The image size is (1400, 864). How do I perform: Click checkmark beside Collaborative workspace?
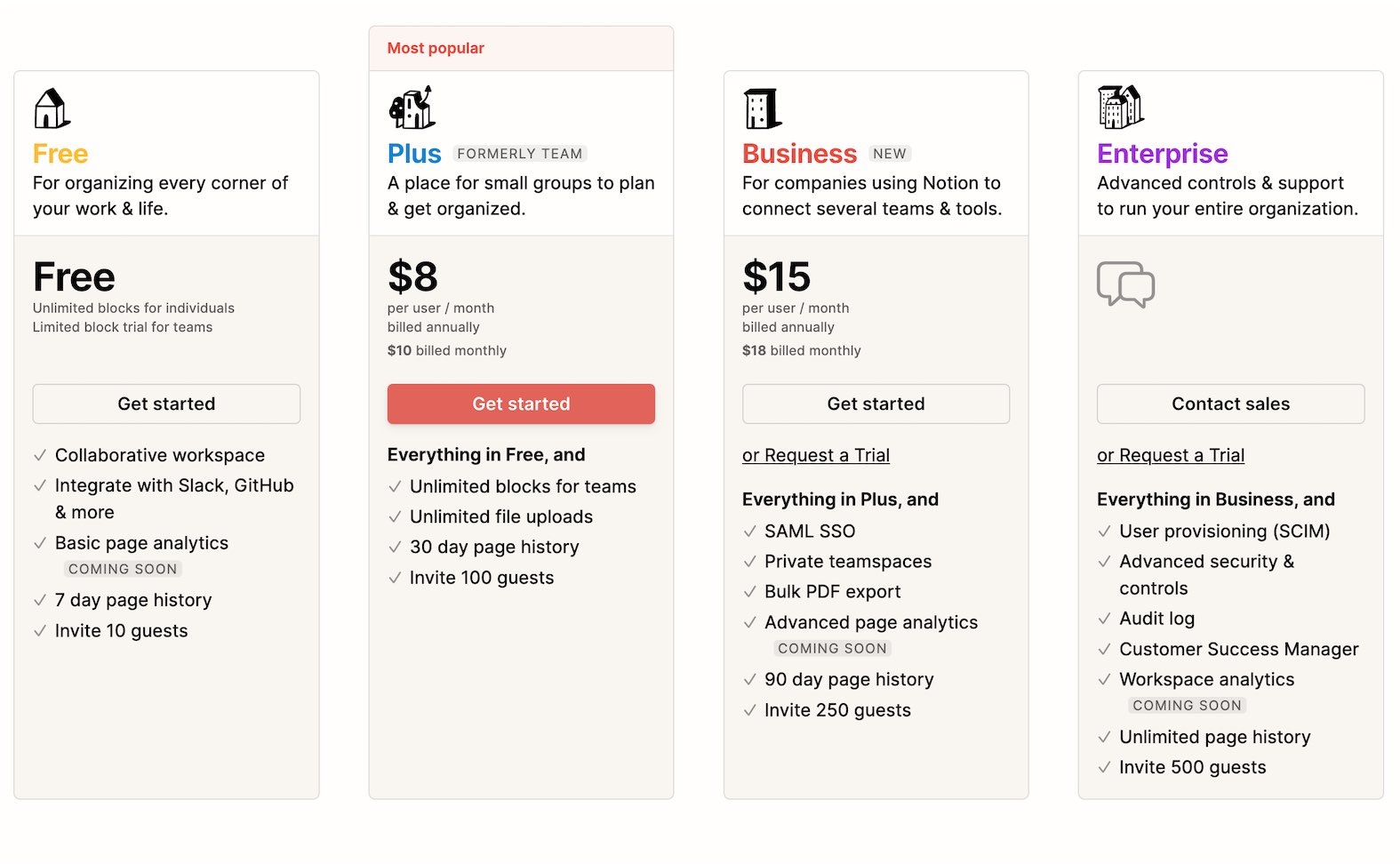40,456
